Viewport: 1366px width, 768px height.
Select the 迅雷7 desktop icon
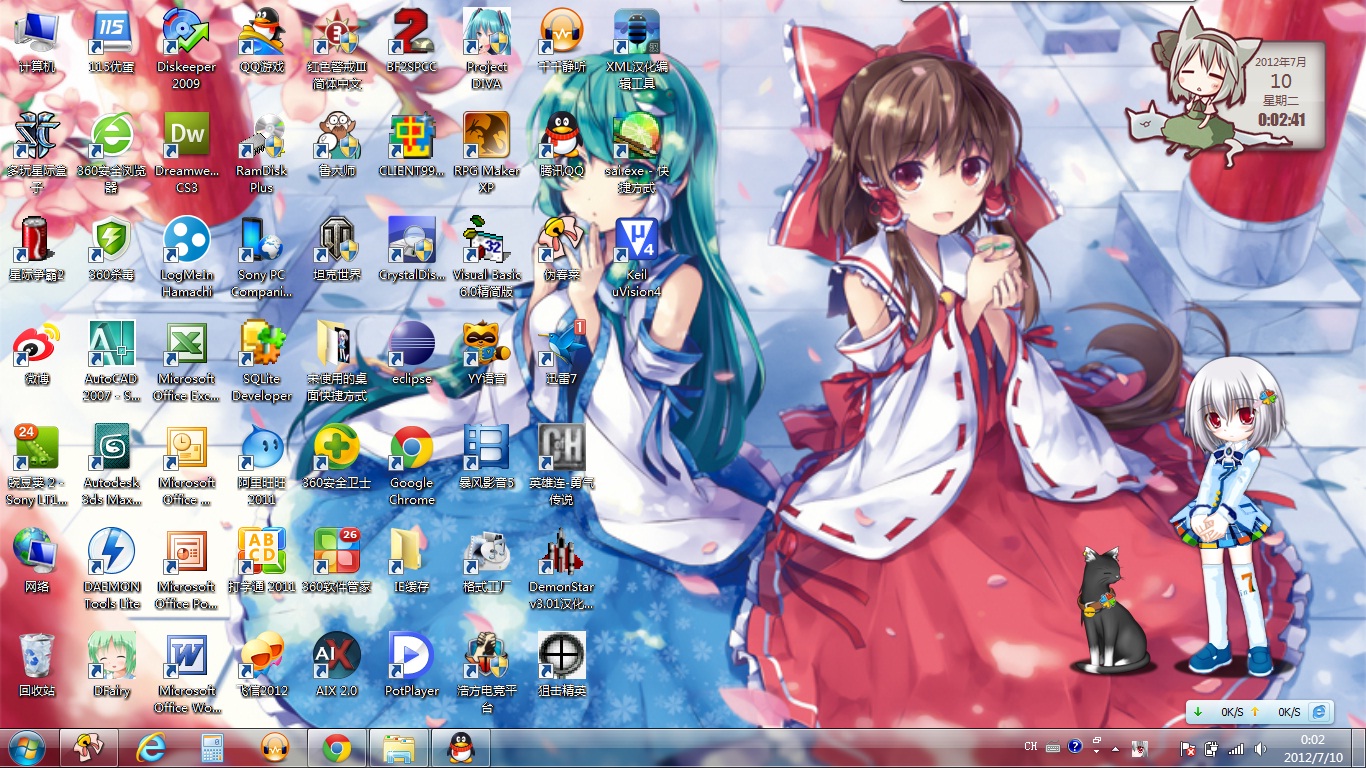[x=562, y=352]
